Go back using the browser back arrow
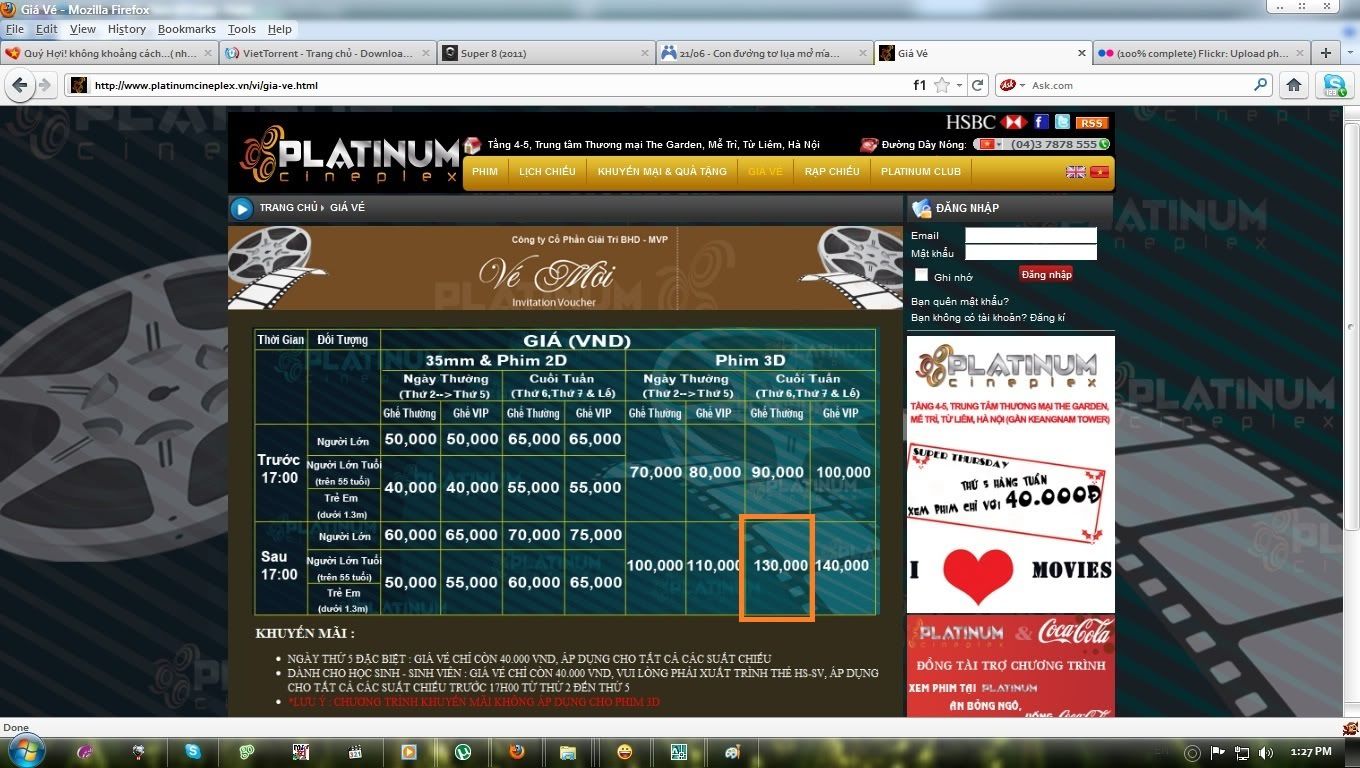 [20, 85]
